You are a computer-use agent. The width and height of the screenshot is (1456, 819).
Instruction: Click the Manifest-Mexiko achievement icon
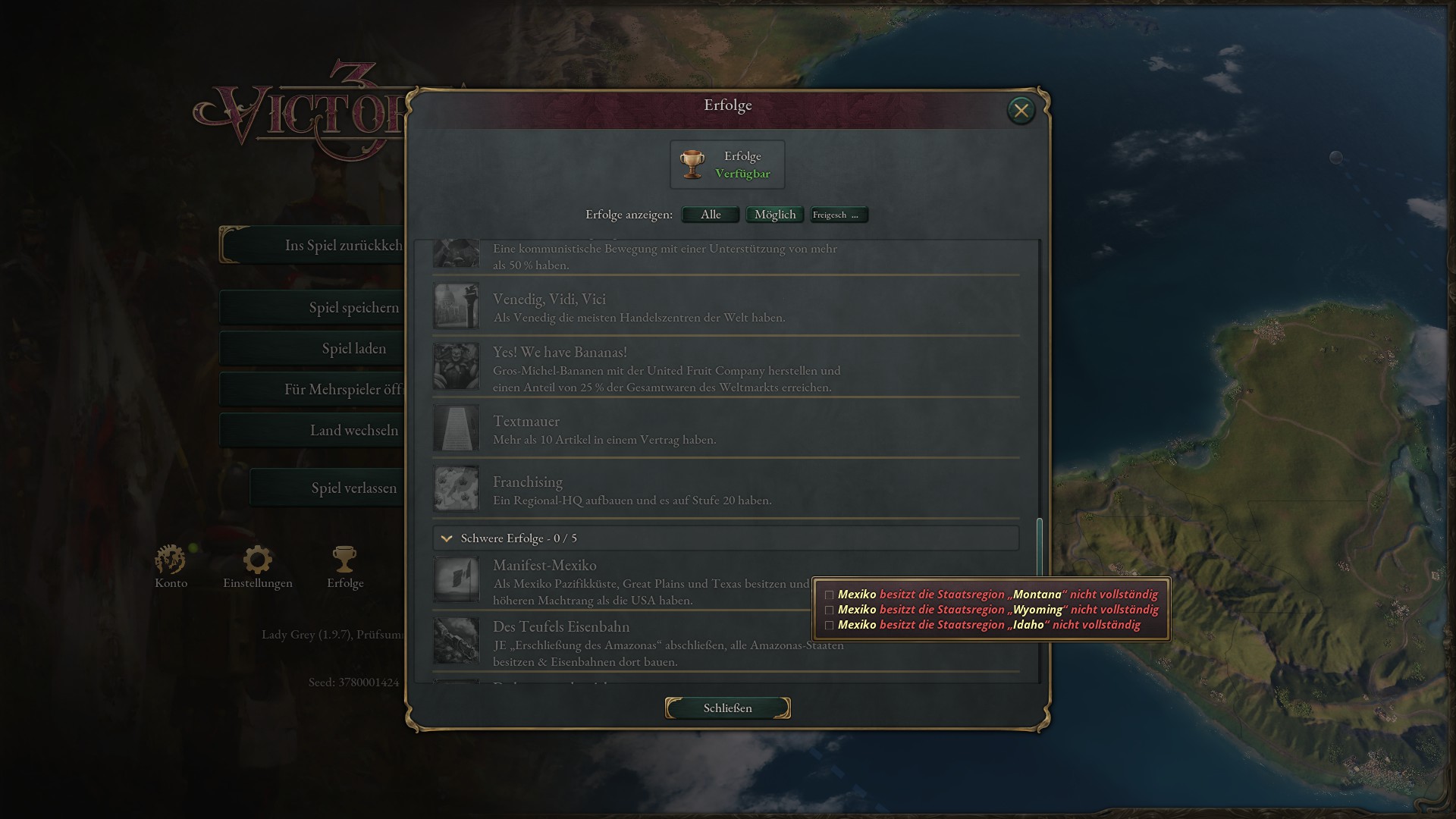pyautogui.click(x=456, y=579)
